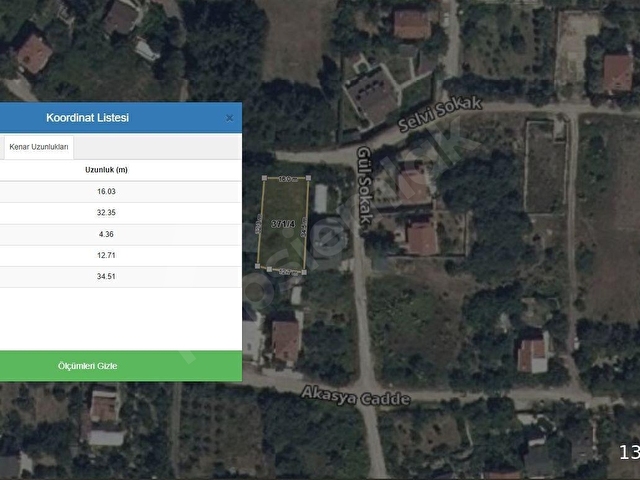Screen dimensions: 640x480
Task: Click the Gül Sokak street label
Action: tap(364, 186)
